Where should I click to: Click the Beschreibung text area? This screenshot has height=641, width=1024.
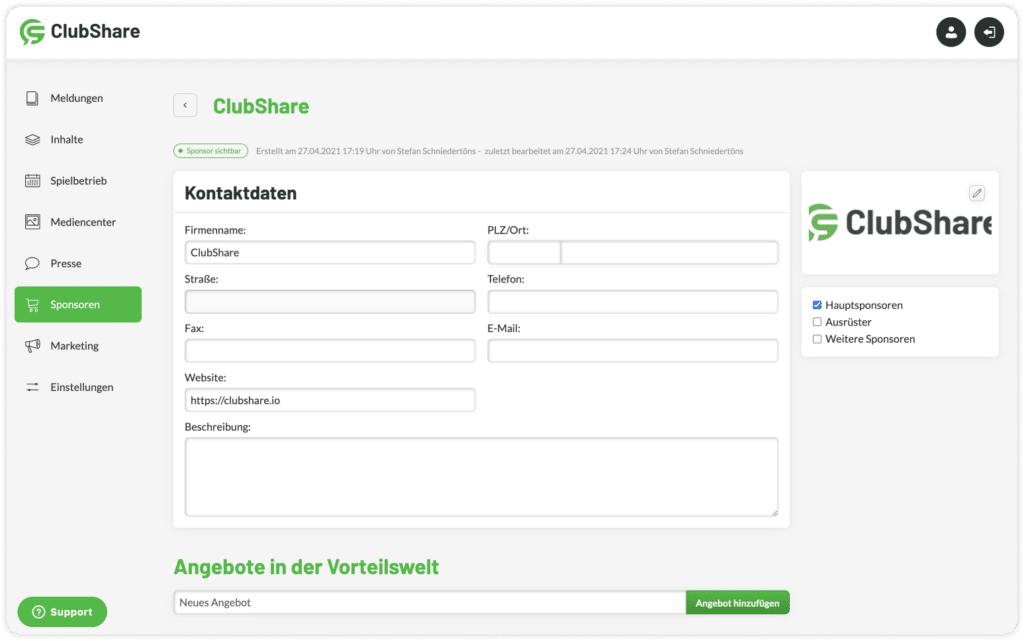481,477
